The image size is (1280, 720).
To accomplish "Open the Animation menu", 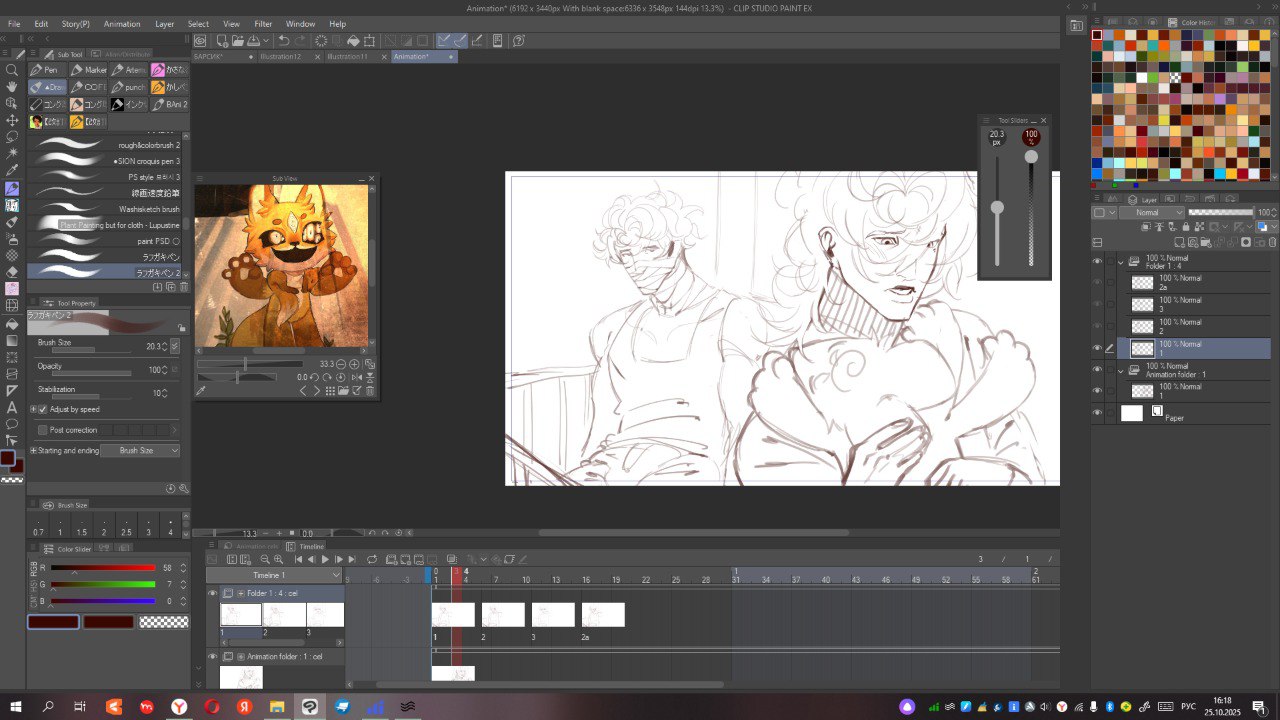I will pyautogui.click(x=122, y=24).
